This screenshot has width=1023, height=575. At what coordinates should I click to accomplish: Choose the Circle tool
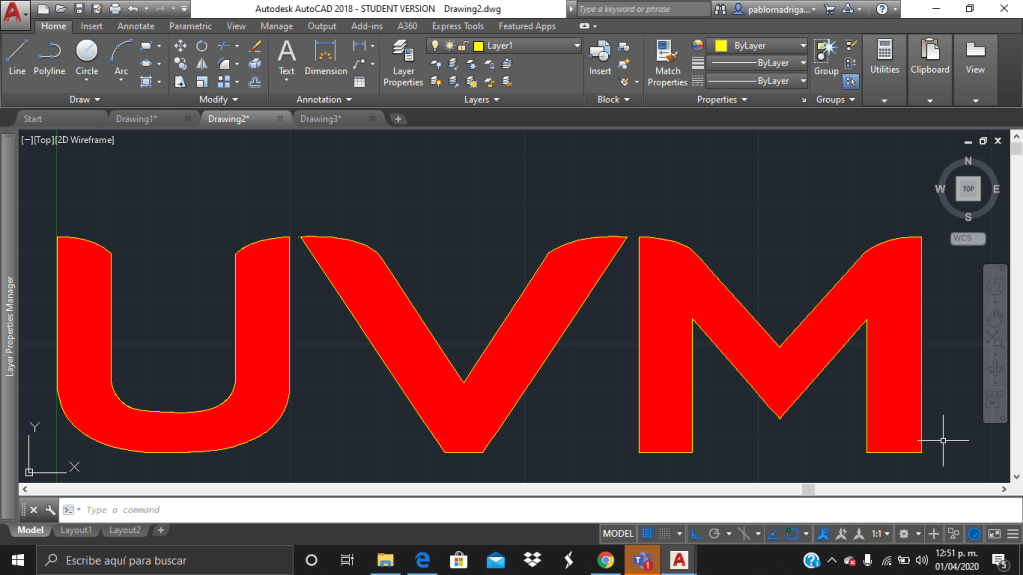point(87,58)
